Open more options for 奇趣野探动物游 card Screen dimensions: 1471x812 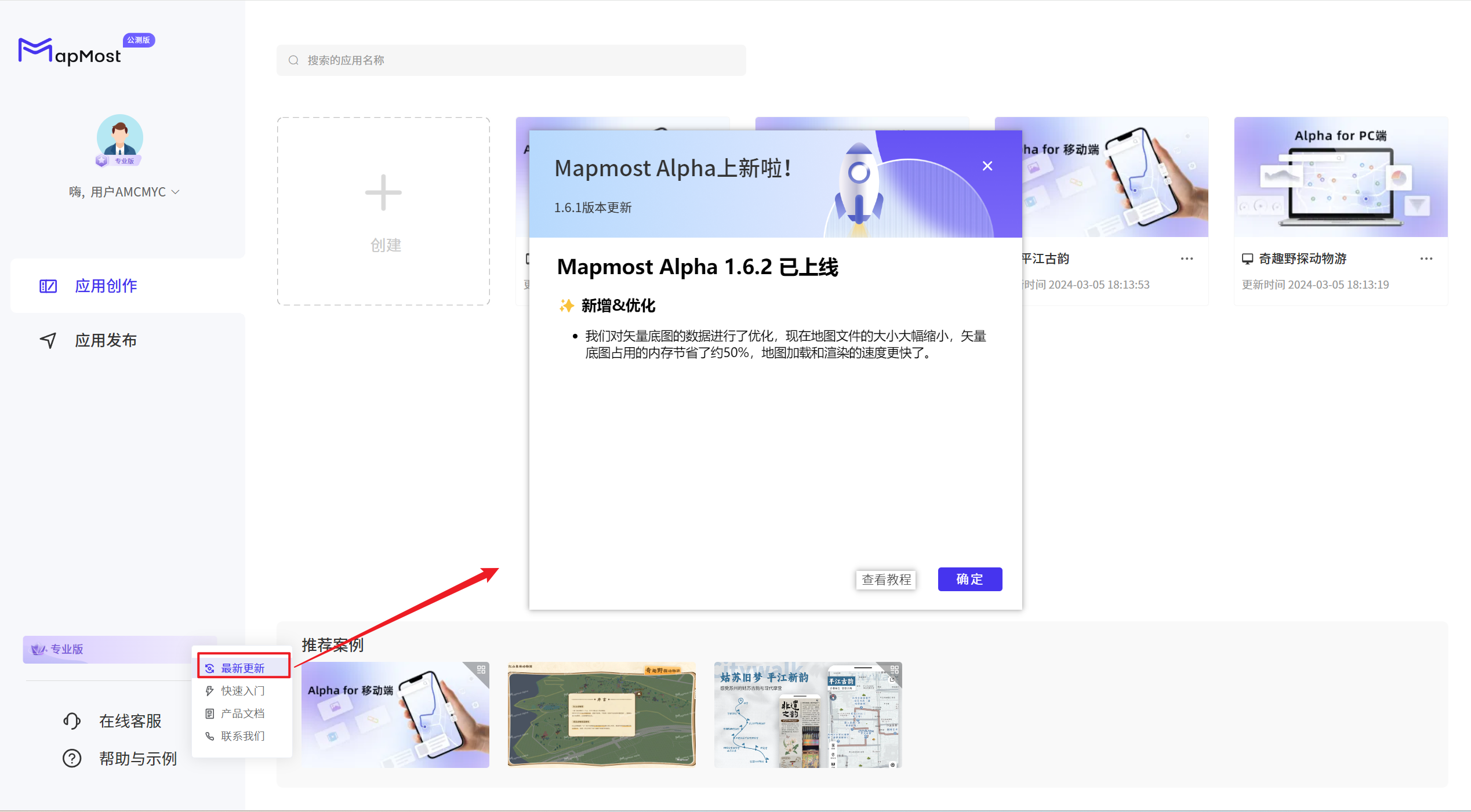click(x=1426, y=258)
